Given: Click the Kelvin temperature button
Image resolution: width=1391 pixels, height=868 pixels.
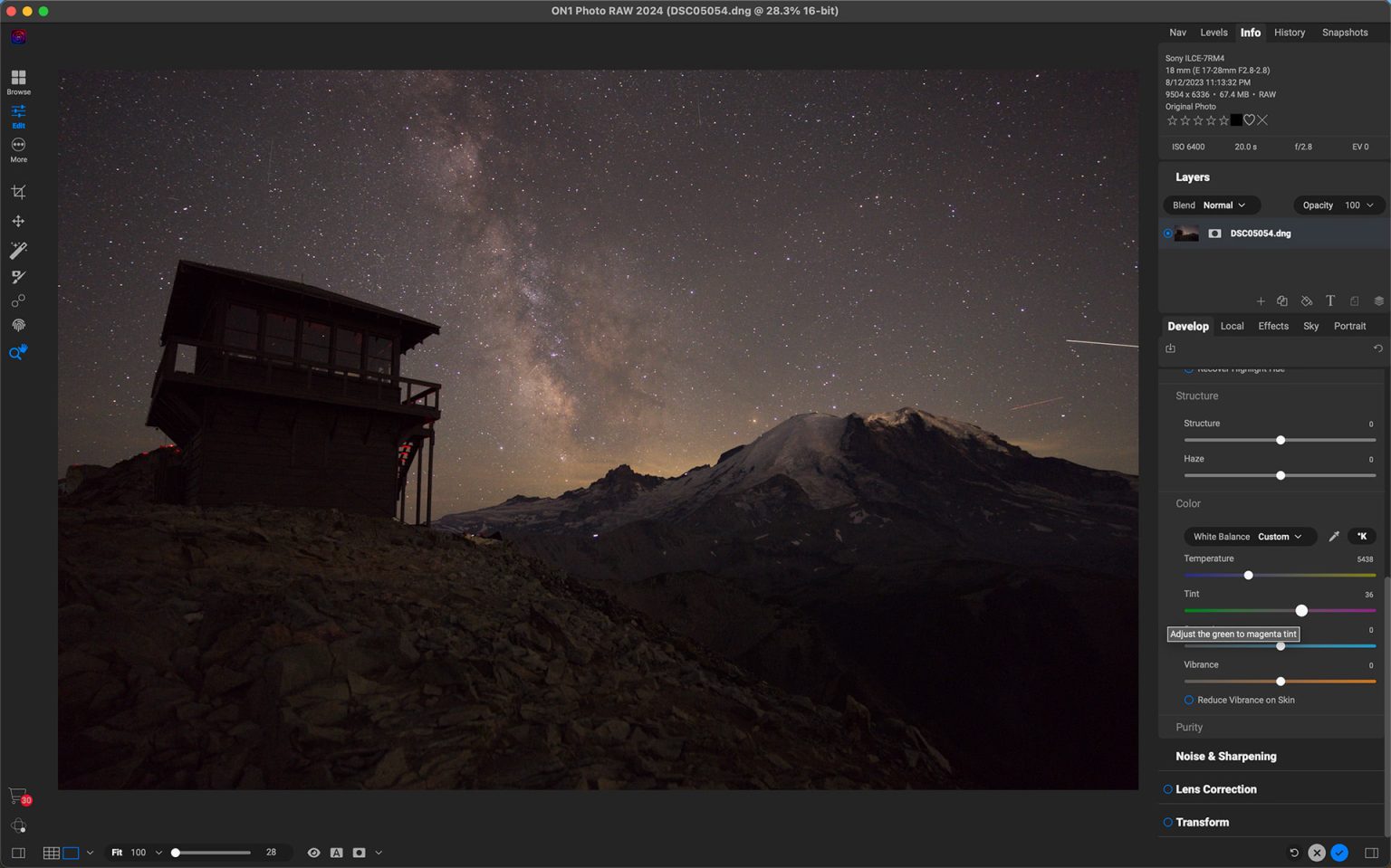Looking at the screenshot, I should click(x=1362, y=536).
